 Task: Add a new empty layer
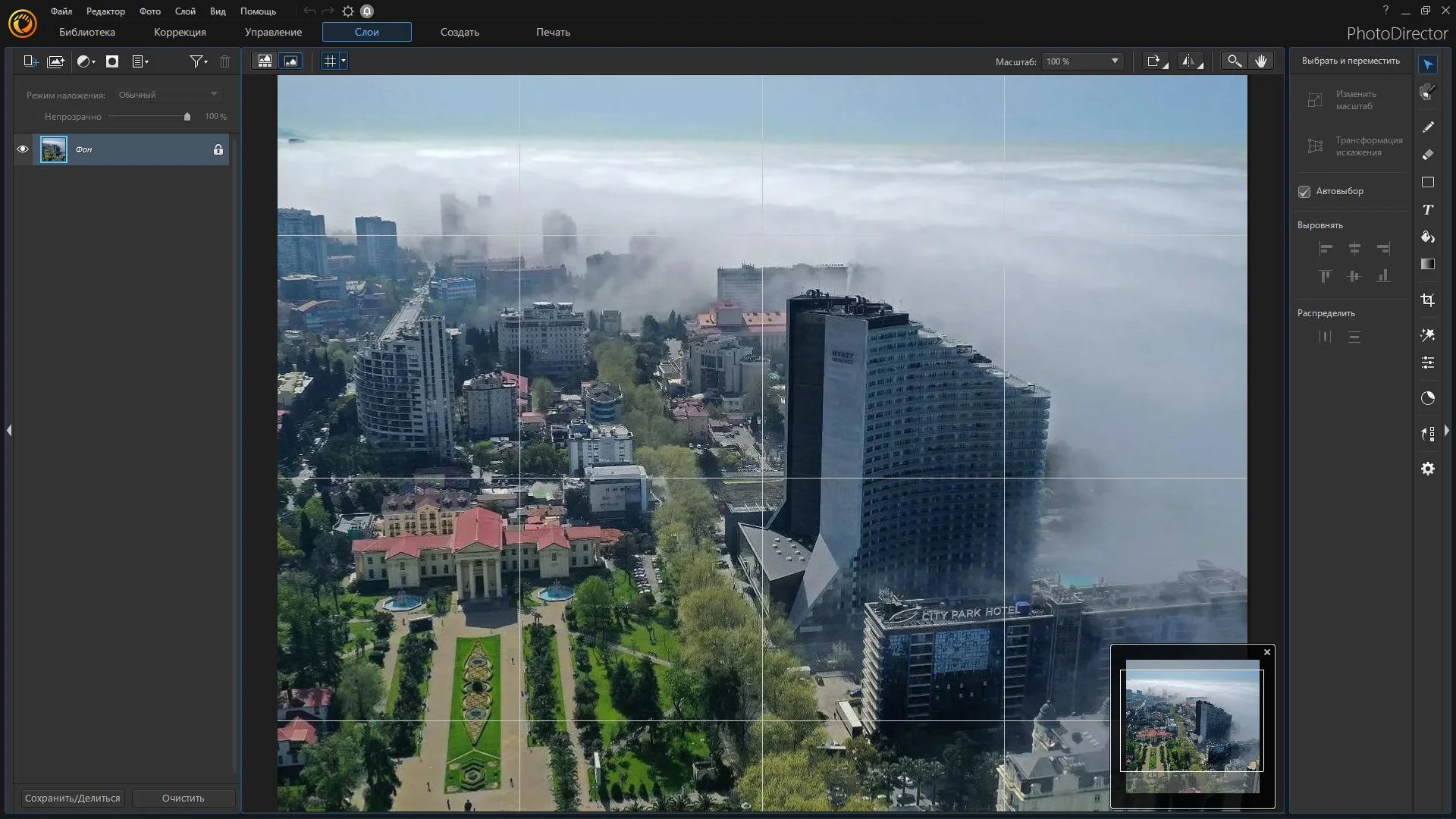30,61
